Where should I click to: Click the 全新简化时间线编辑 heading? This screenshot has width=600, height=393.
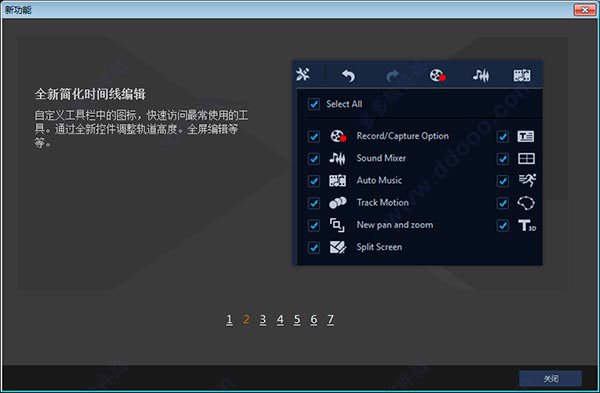[x=90, y=94]
